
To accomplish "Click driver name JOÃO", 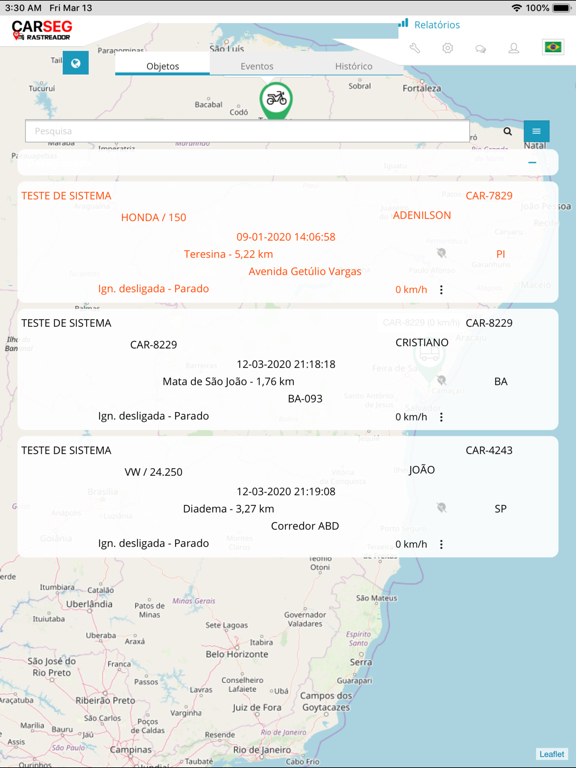I will click(x=422, y=470).
